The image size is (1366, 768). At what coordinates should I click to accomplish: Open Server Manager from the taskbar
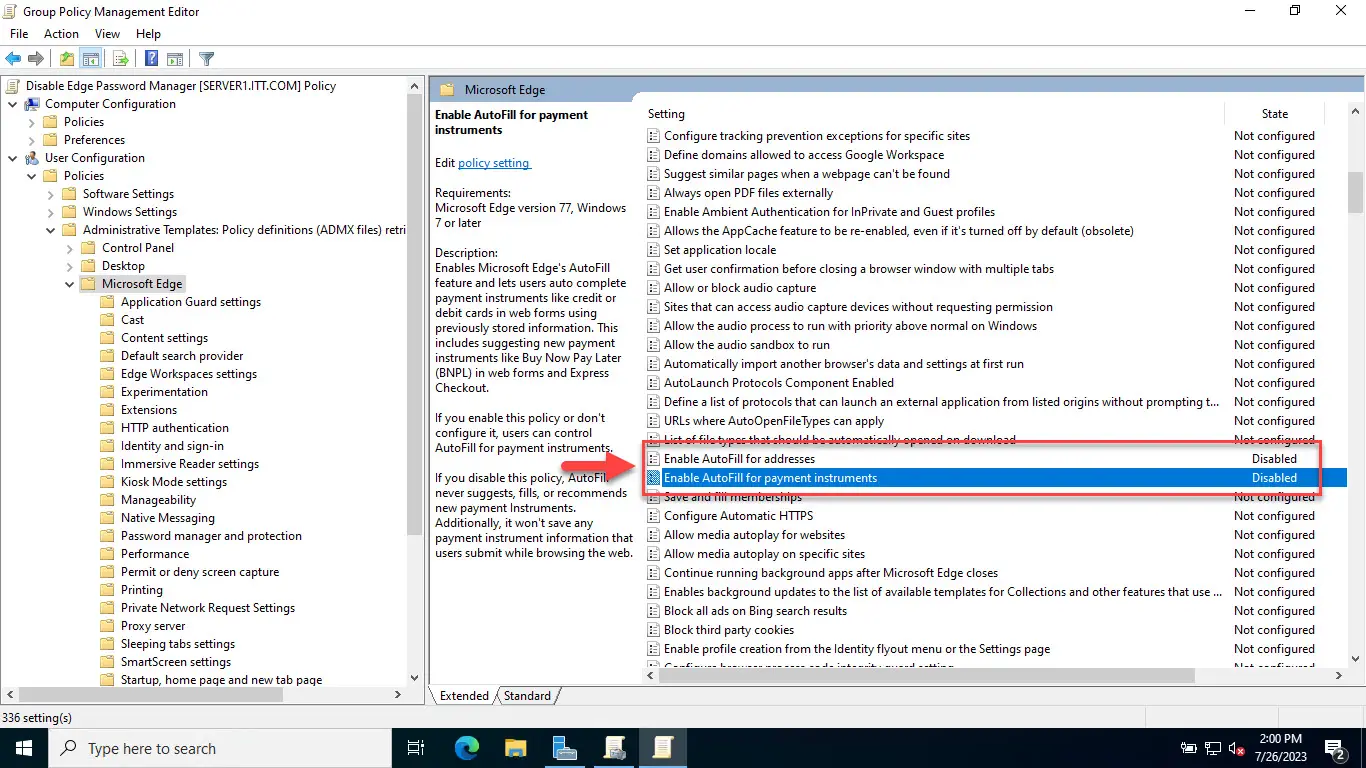pyautogui.click(x=564, y=748)
